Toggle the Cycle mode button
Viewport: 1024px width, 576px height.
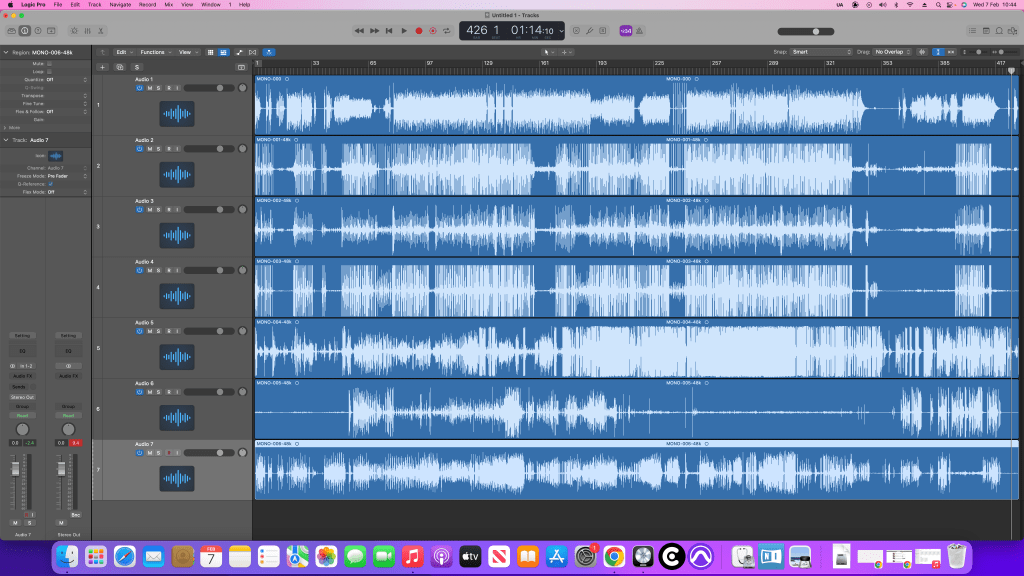click(447, 31)
